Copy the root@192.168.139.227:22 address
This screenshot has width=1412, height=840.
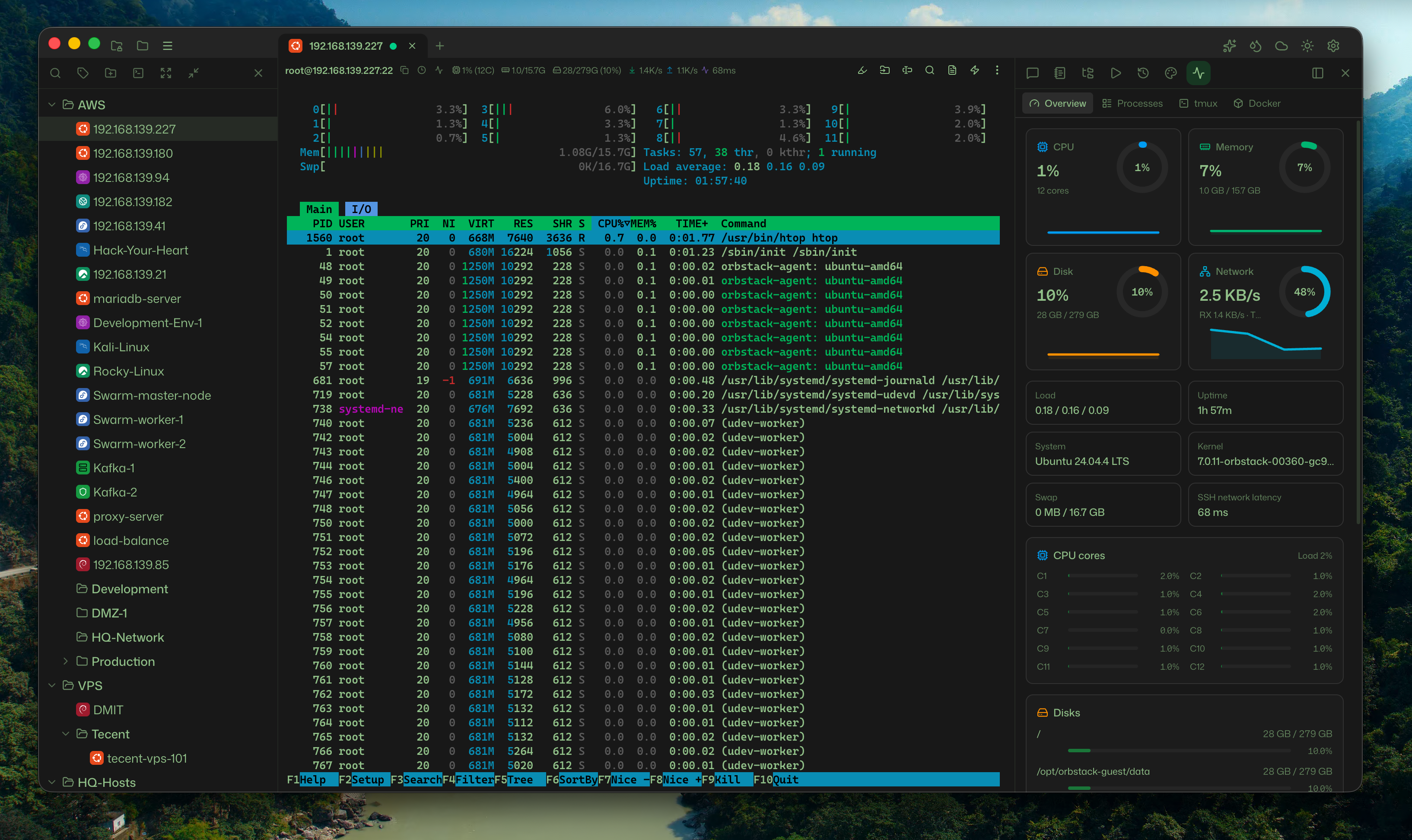click(404, 70)
